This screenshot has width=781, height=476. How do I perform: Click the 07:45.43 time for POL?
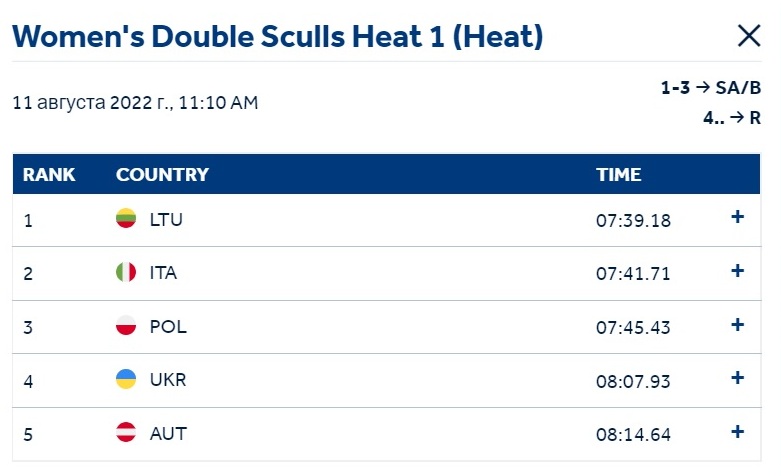tap(633, 328)
